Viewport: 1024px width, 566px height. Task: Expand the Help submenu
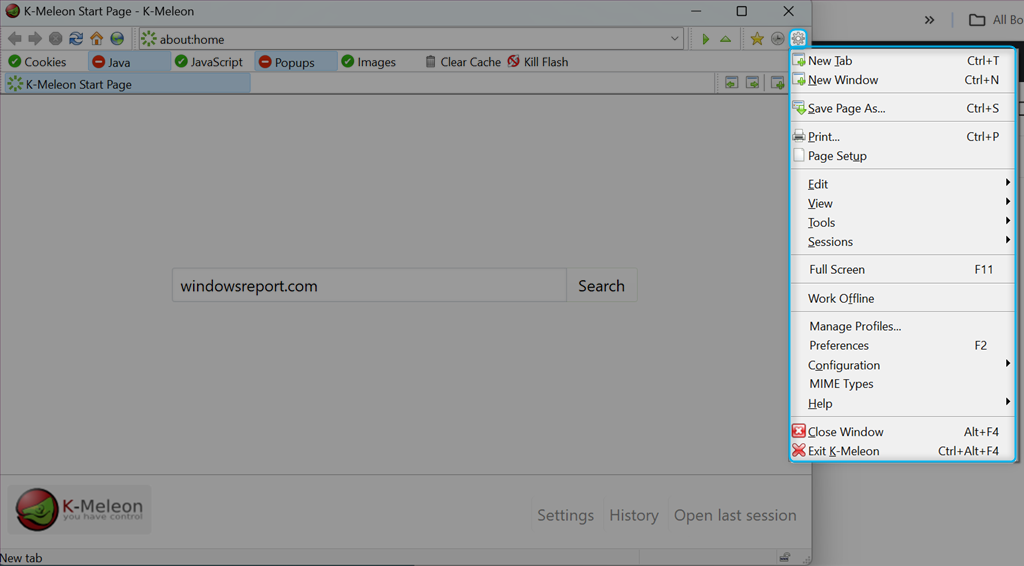point(902,403)
